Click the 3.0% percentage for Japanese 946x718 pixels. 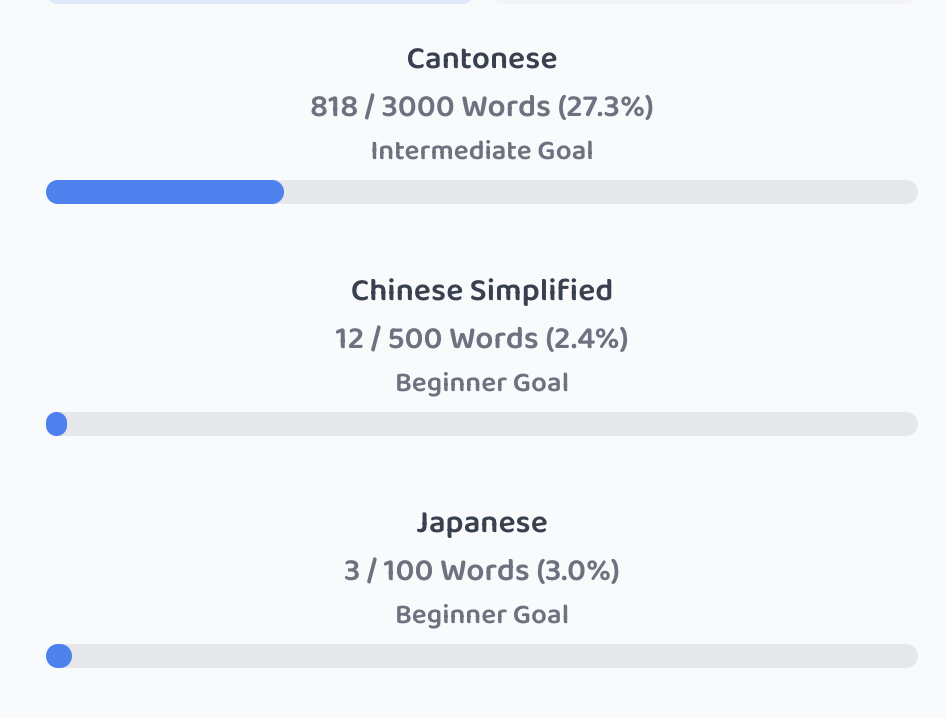tap(579, 571)
